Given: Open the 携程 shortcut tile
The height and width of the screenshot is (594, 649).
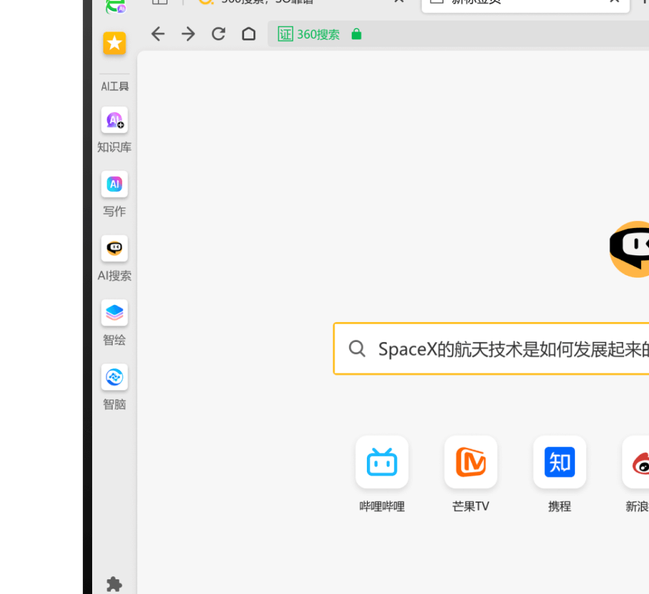Looking at the screenshot, I should coord(560,462).
